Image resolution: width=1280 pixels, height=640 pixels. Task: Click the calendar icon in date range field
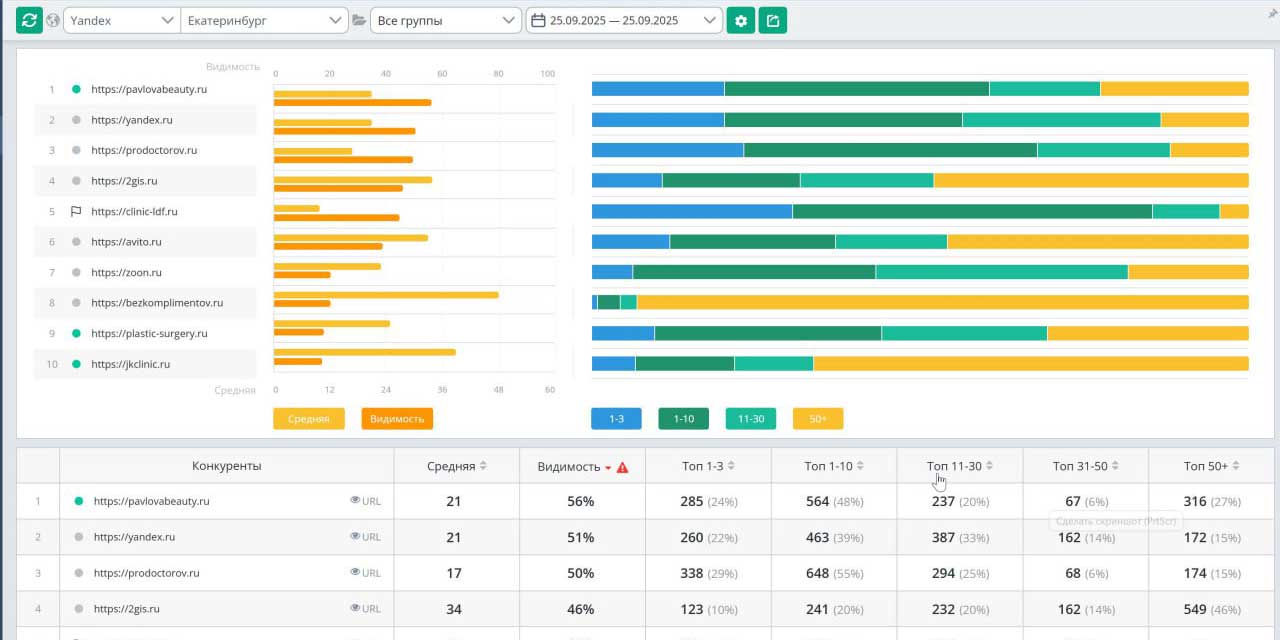click(x=538, y=20)
